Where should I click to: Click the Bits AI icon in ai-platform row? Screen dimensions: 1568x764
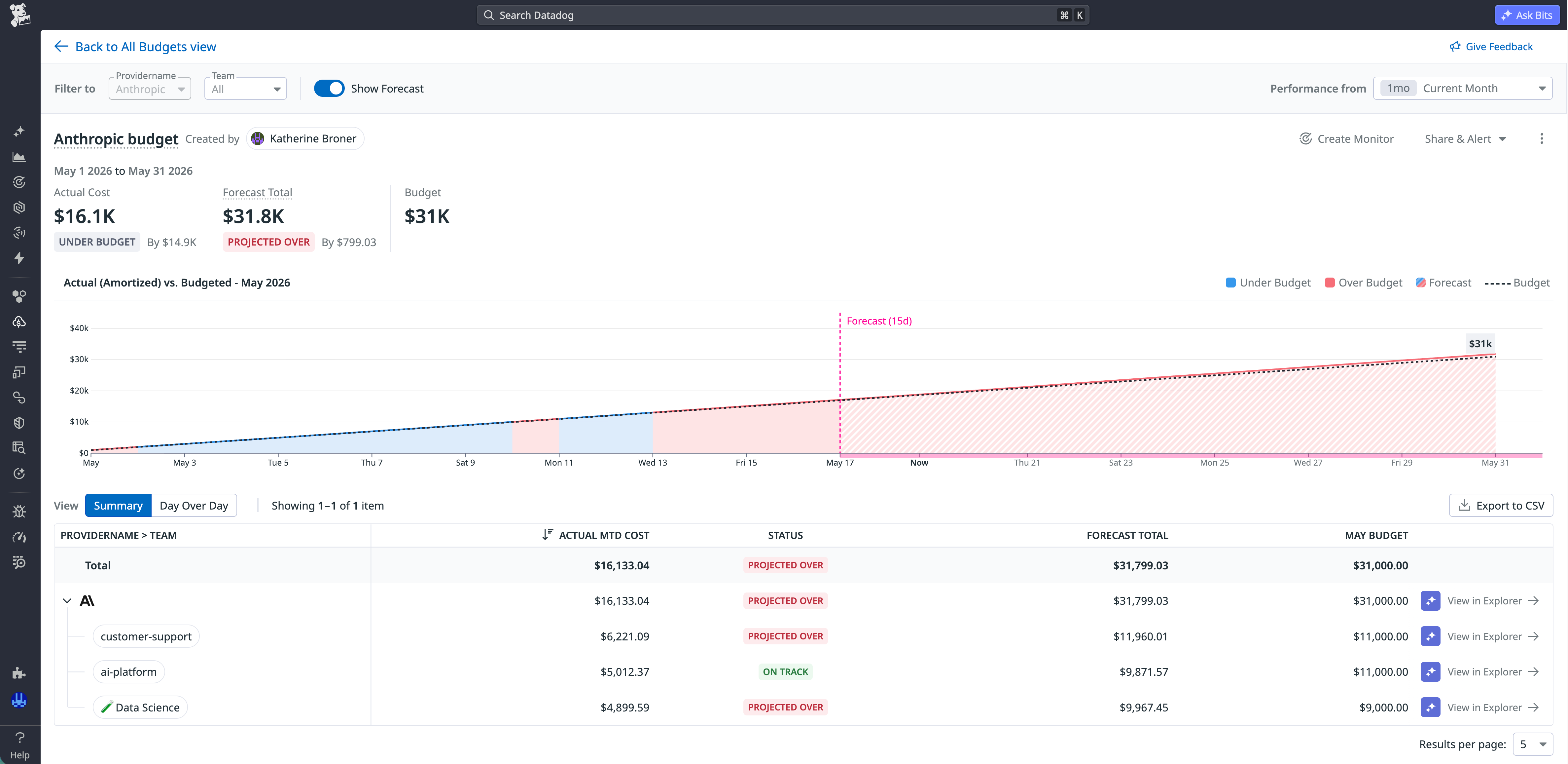click(1430, 672)
